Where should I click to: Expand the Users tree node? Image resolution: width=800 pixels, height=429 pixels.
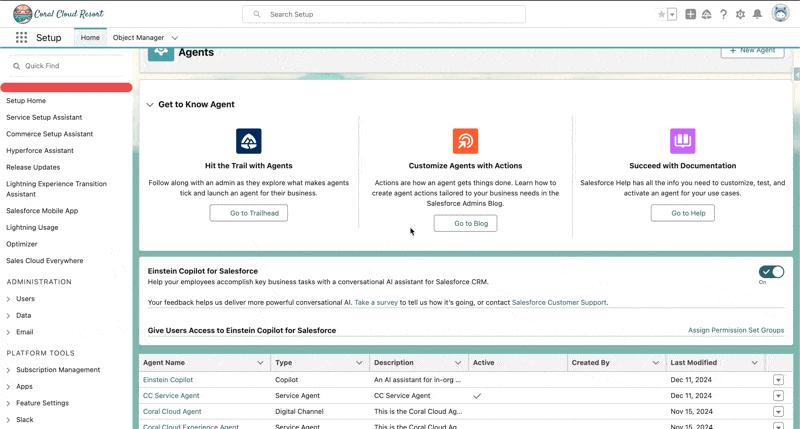tap(8, 299)
